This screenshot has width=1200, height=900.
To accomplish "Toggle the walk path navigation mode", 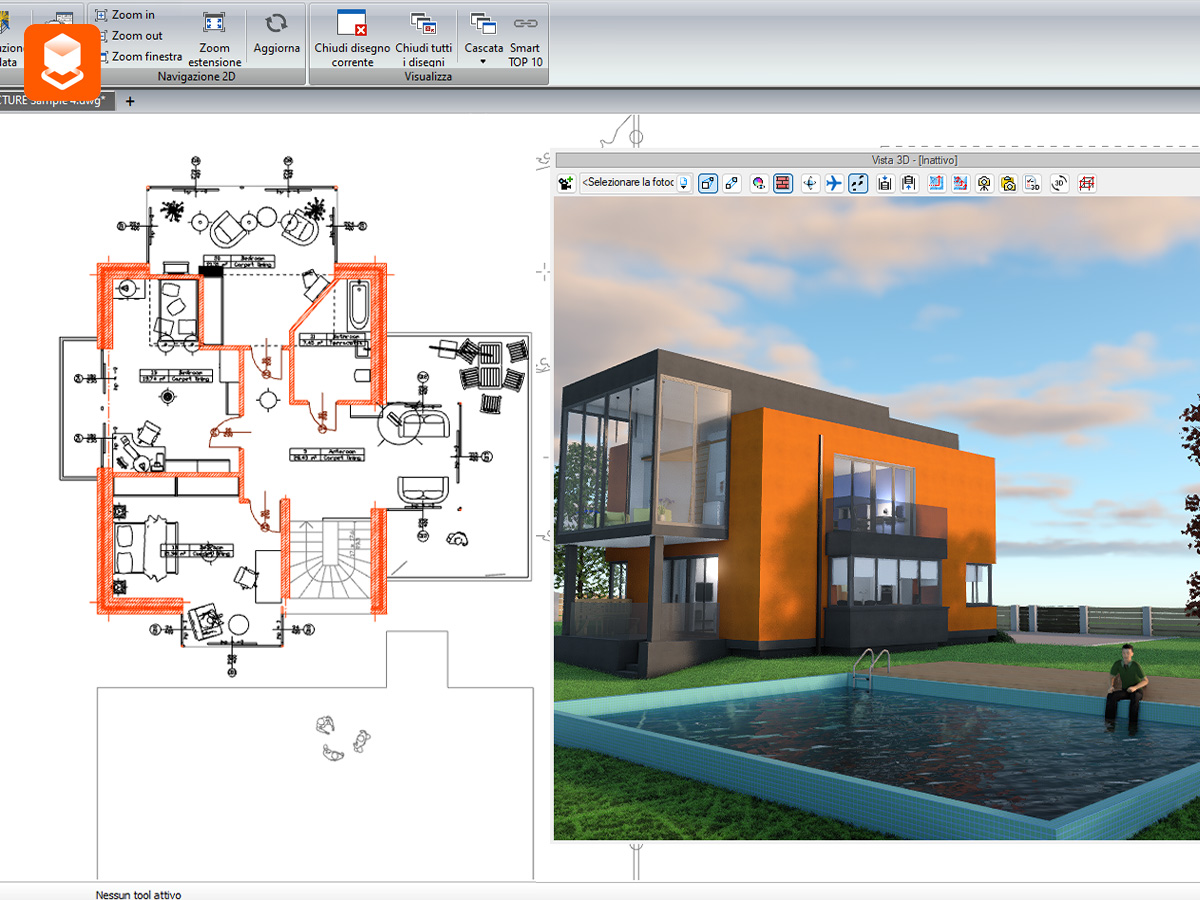I will pyautogui.click(x=858, y=183).
